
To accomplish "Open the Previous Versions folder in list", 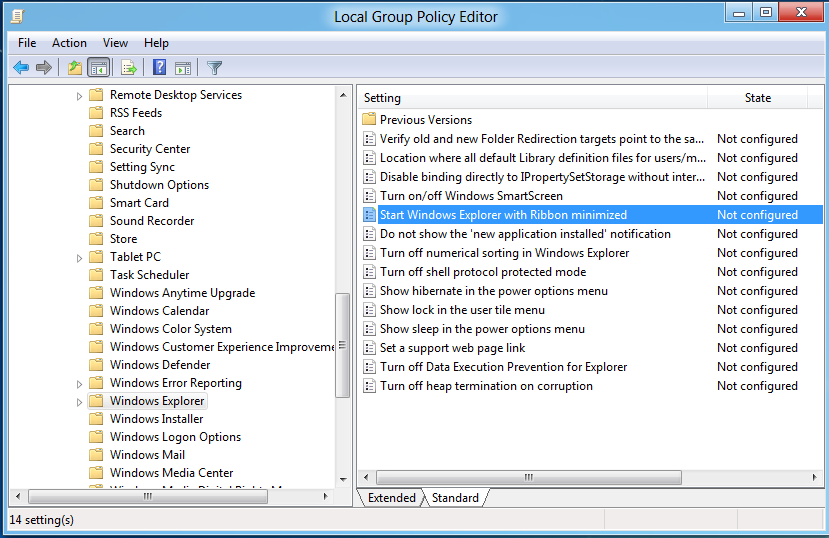I will point(425,120).
